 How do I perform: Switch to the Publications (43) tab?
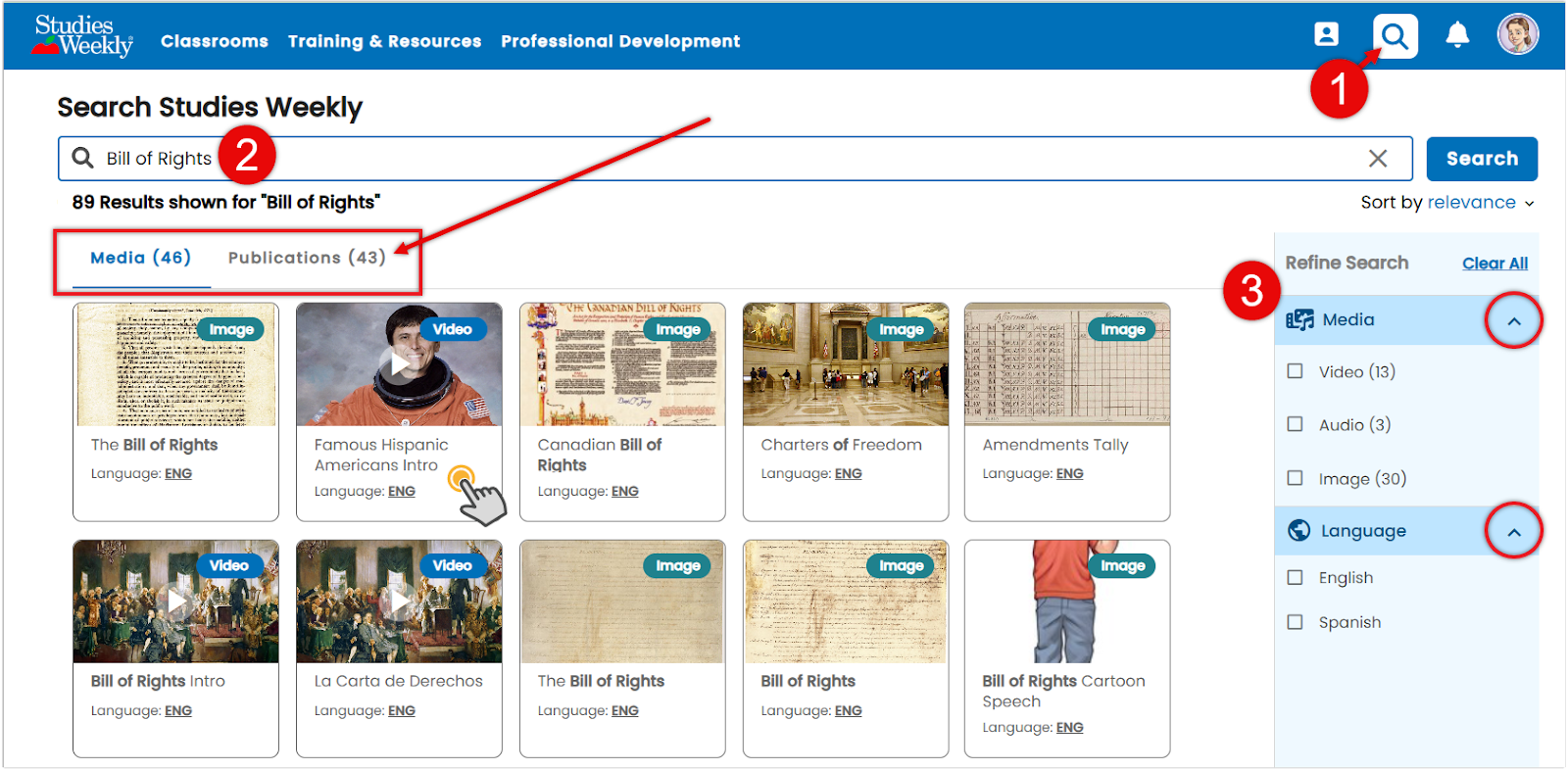tap(307, 258)
